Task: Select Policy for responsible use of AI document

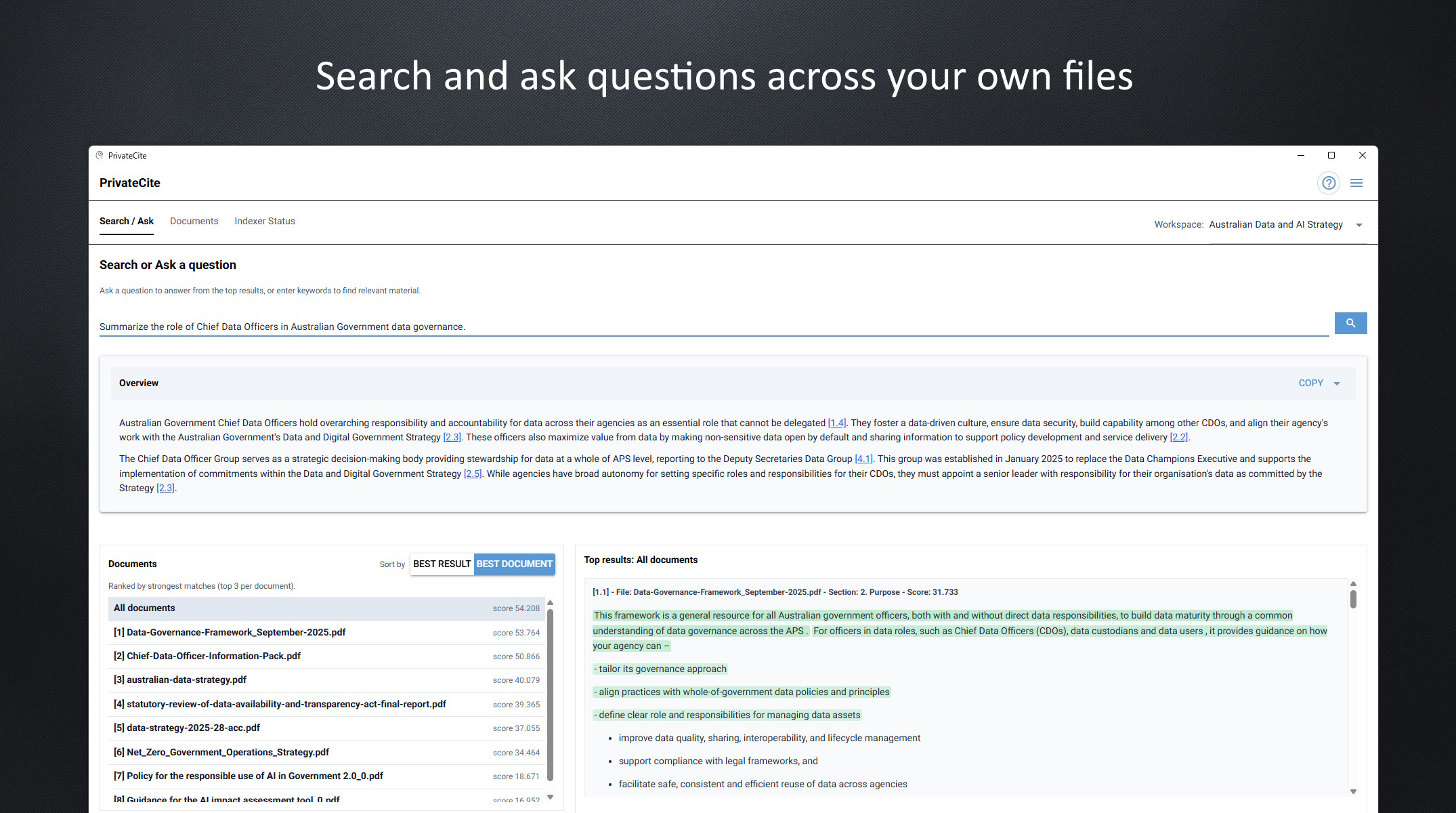Action: pyautogui.click(x=326, y=776)
